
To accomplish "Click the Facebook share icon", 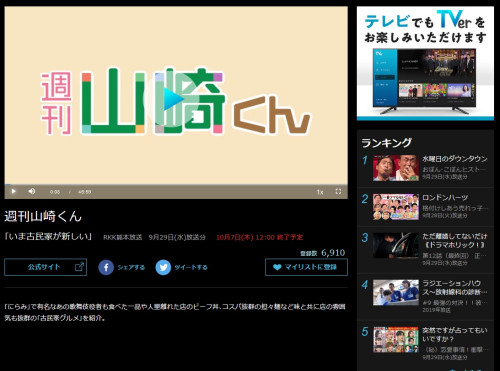I will pyautogui.click(x=106, y=267).
